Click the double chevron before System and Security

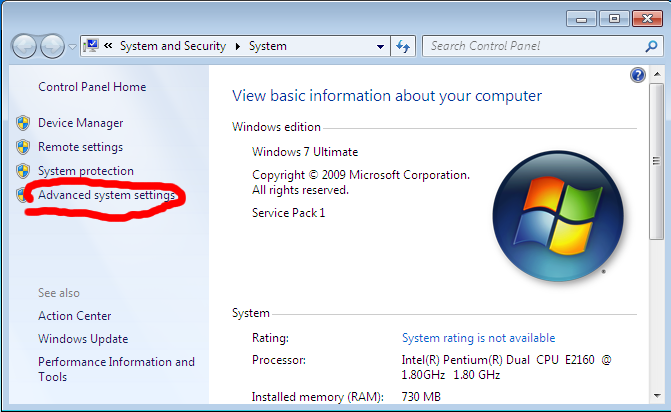click(x=108, y=45)
